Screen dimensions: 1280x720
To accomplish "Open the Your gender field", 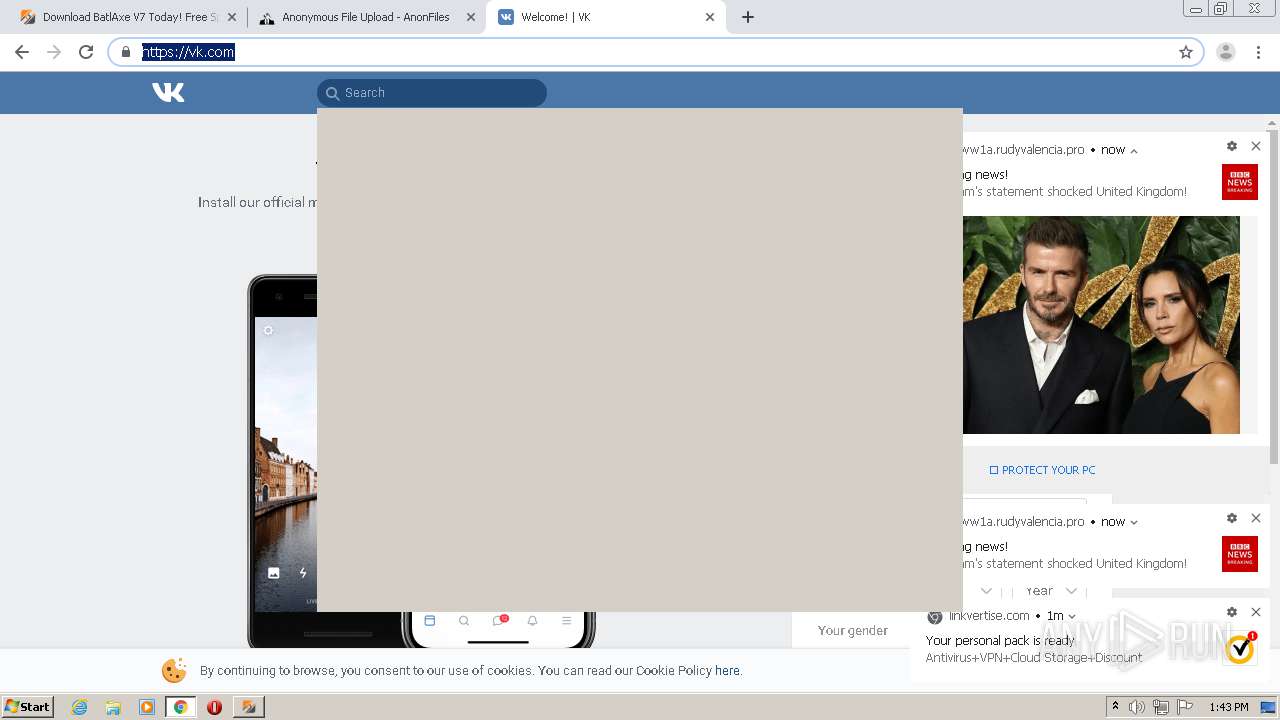I will pyautogui.click(x=852, y=630).
